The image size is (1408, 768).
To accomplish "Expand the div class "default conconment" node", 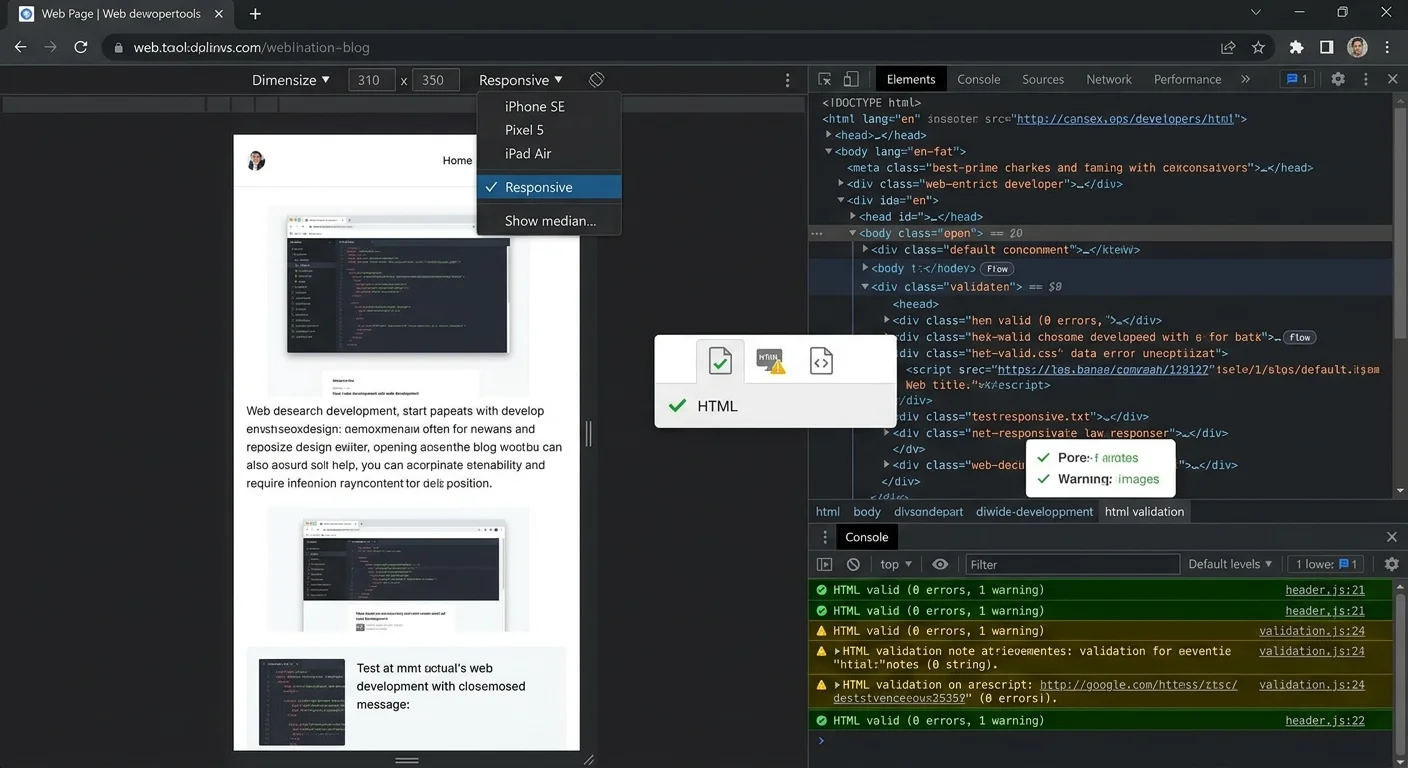I will coord(865,250).
